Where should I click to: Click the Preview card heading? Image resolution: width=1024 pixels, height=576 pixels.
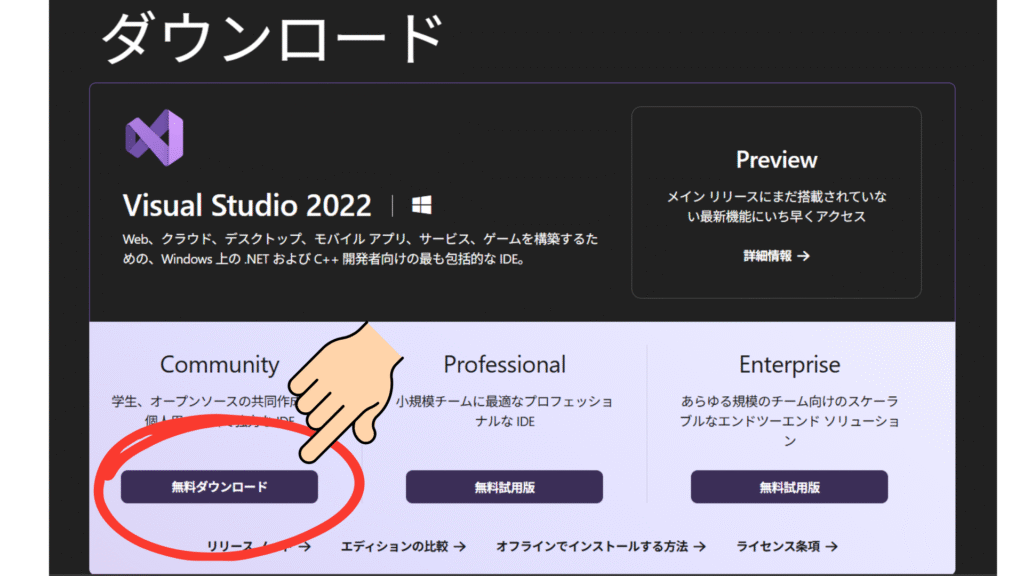pyautogui.click(x=776, y=160)
